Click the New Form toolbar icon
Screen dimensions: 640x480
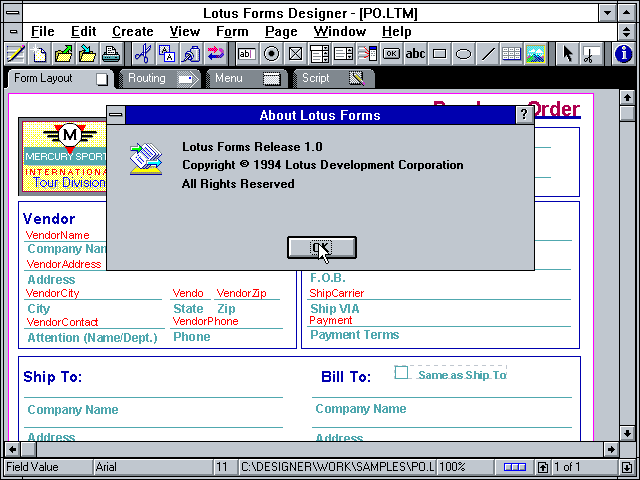point(39,54)
